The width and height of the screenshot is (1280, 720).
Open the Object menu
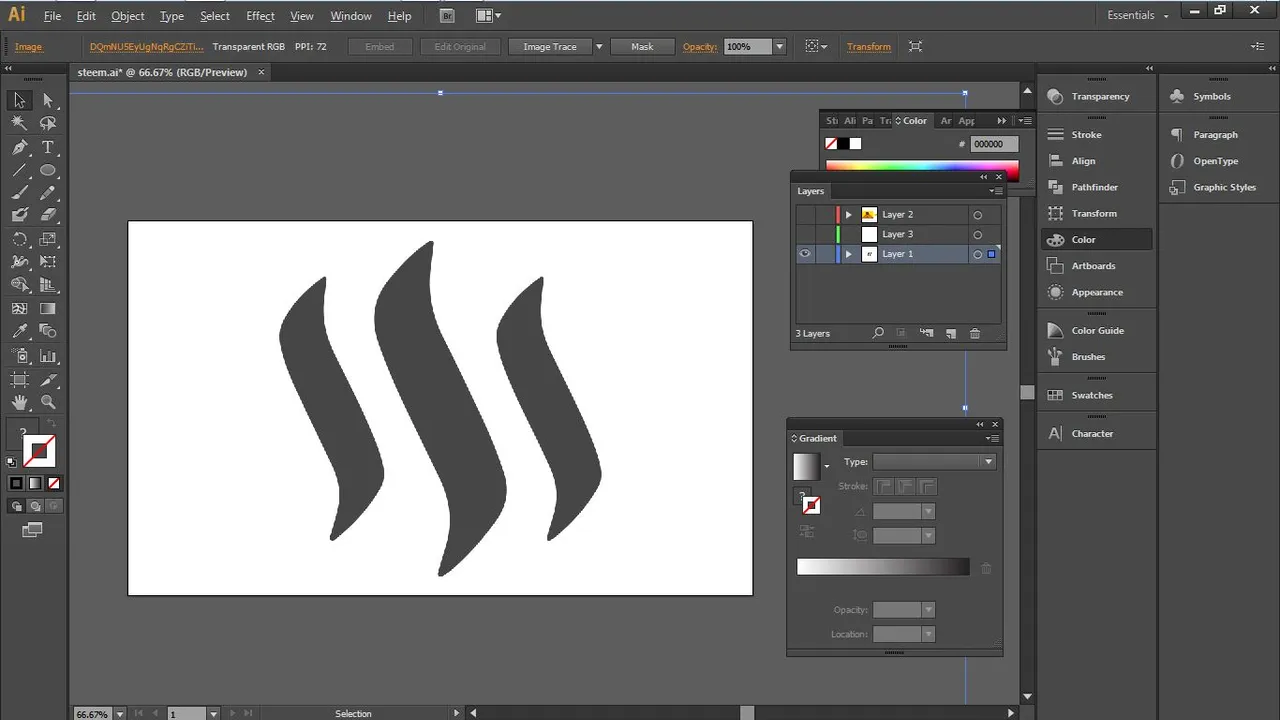coord(127,16)
